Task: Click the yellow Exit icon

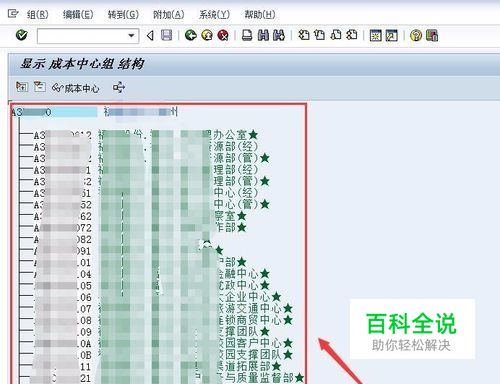Action: pos(207,35)
